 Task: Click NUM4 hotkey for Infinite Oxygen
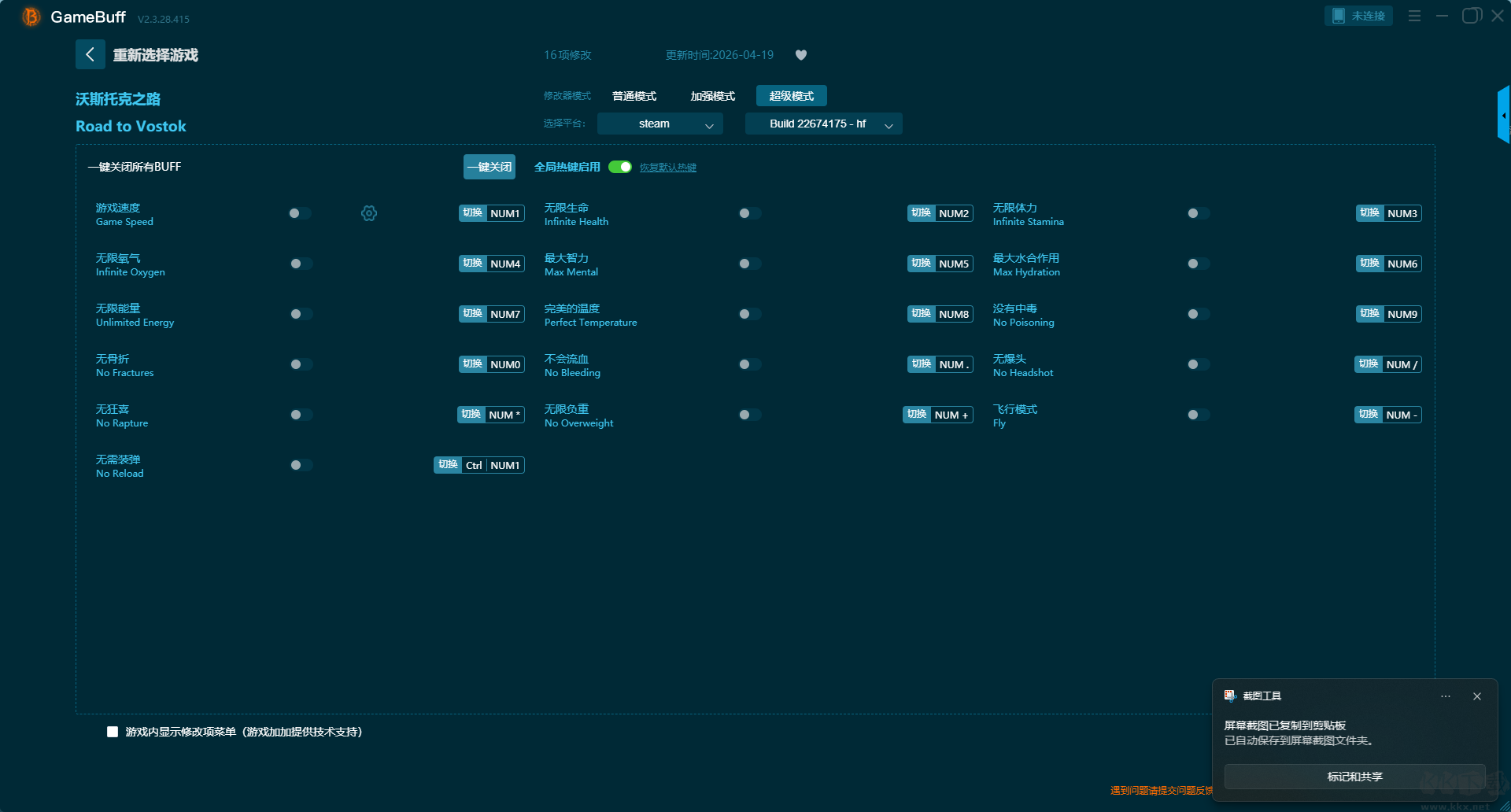[505, 264]
